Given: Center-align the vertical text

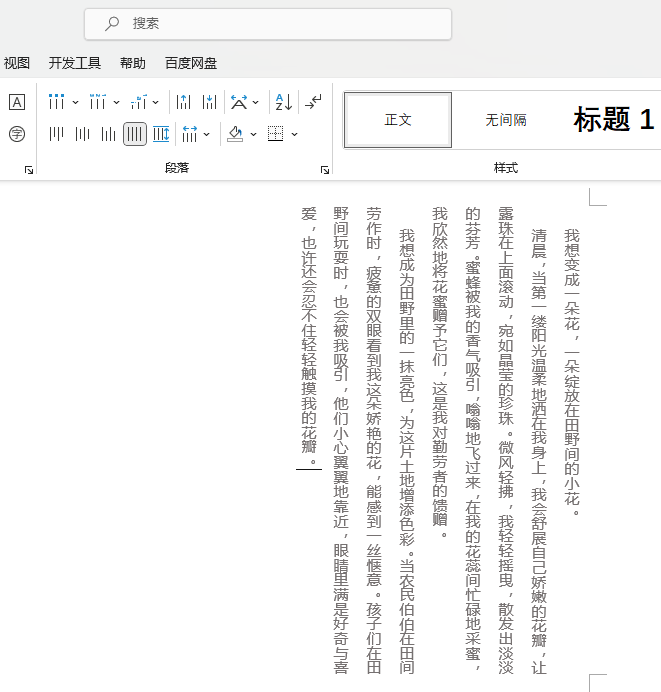Looking at the screenshot, I should (83, 134).
